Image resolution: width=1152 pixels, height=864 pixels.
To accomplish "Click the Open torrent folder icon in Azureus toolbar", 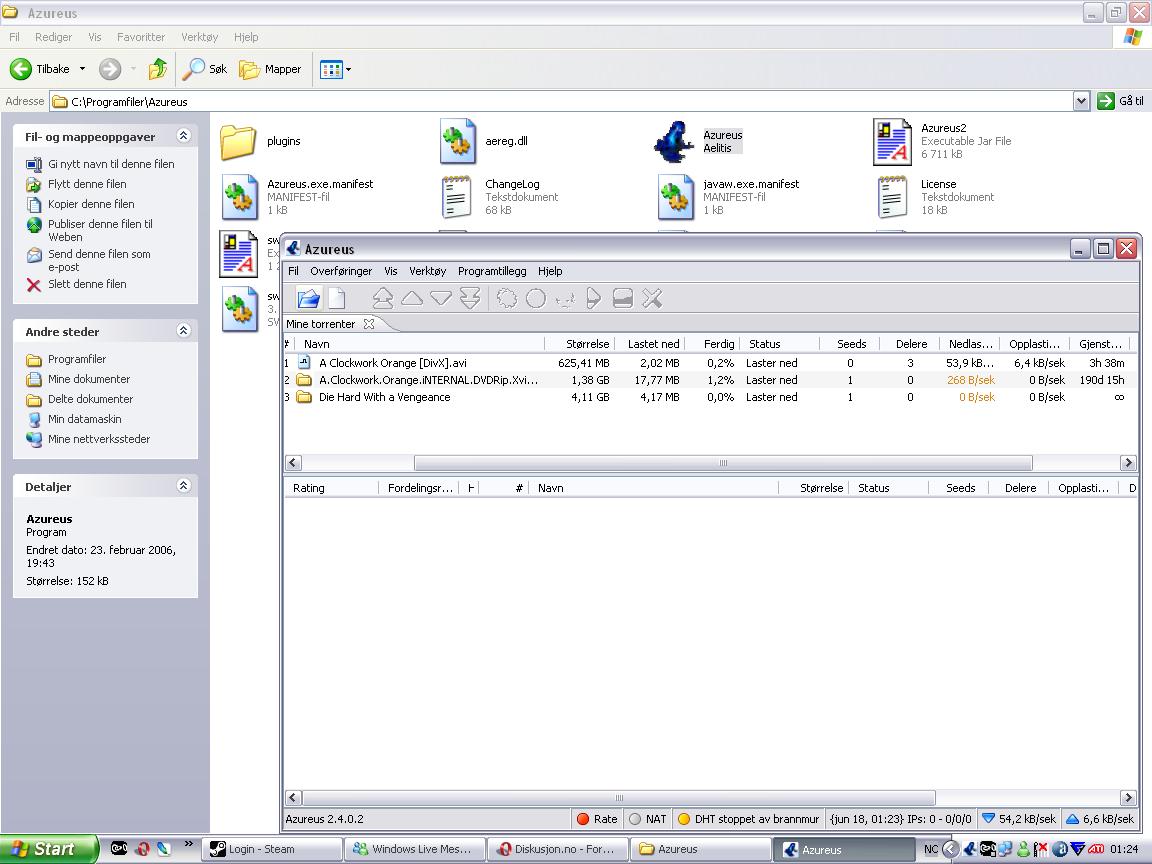I will click(x=309, y=298).
